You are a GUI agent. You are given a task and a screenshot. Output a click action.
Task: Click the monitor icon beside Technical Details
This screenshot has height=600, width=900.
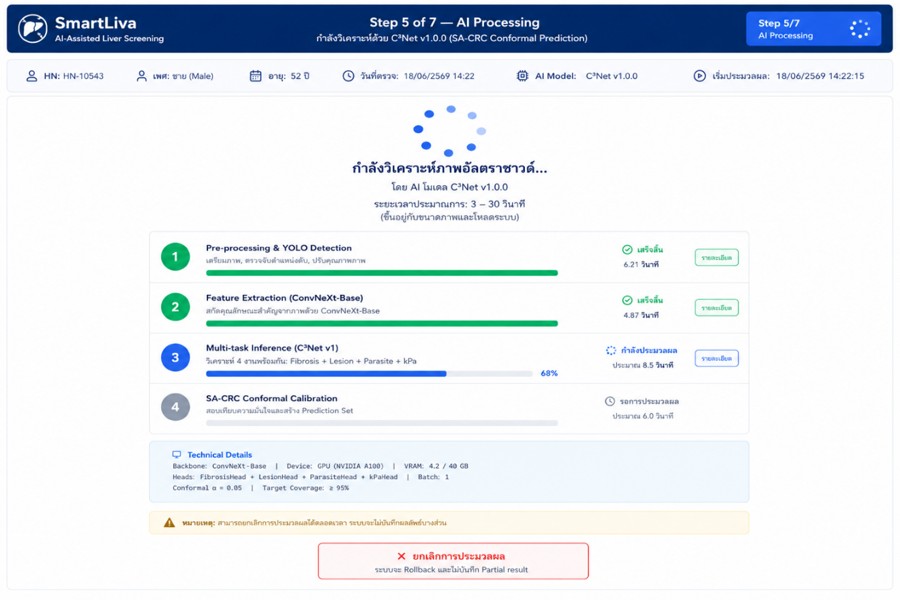(x=177, y=454)
